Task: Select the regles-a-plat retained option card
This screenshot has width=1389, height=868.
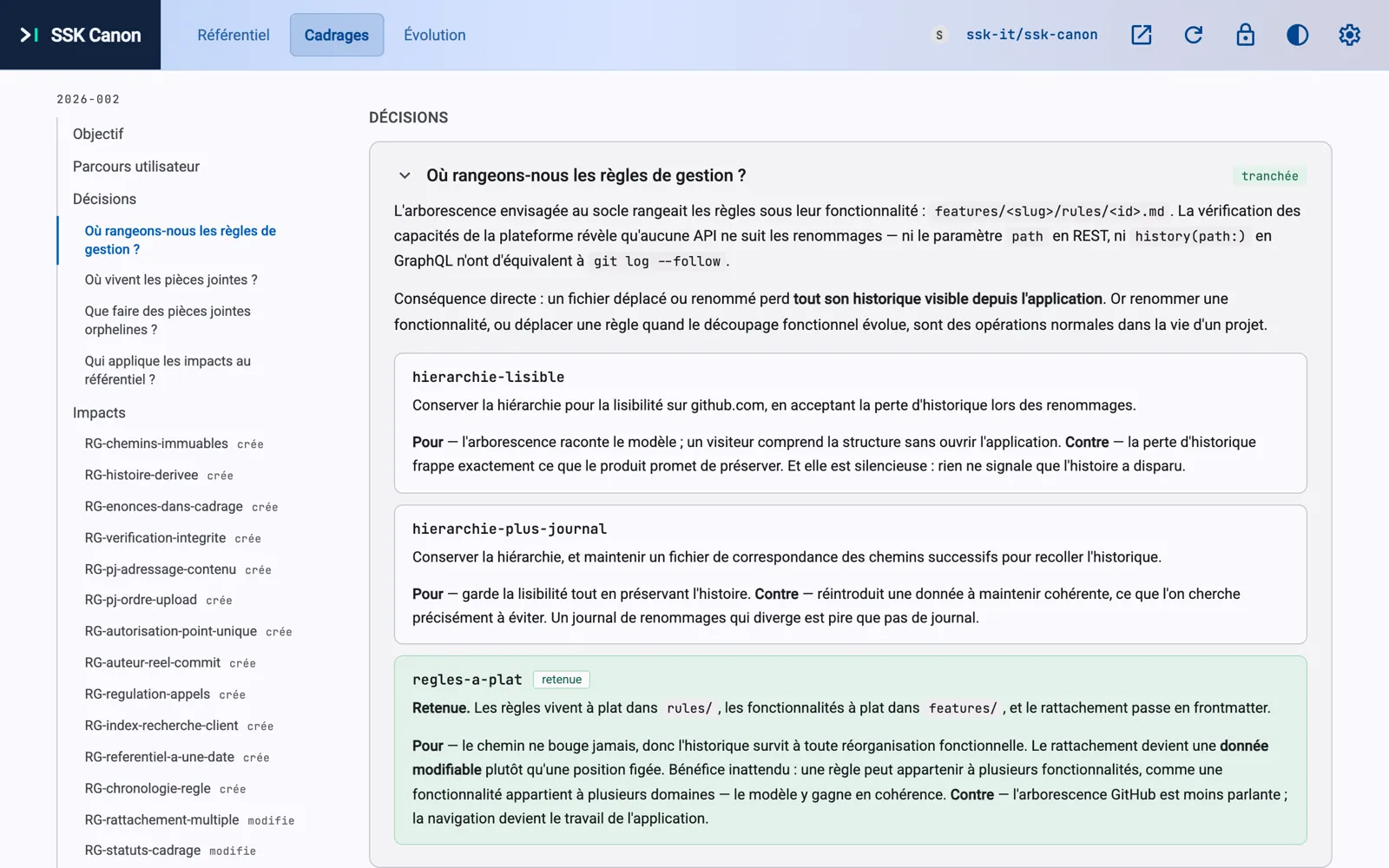Action: click(x=850, y=750)
